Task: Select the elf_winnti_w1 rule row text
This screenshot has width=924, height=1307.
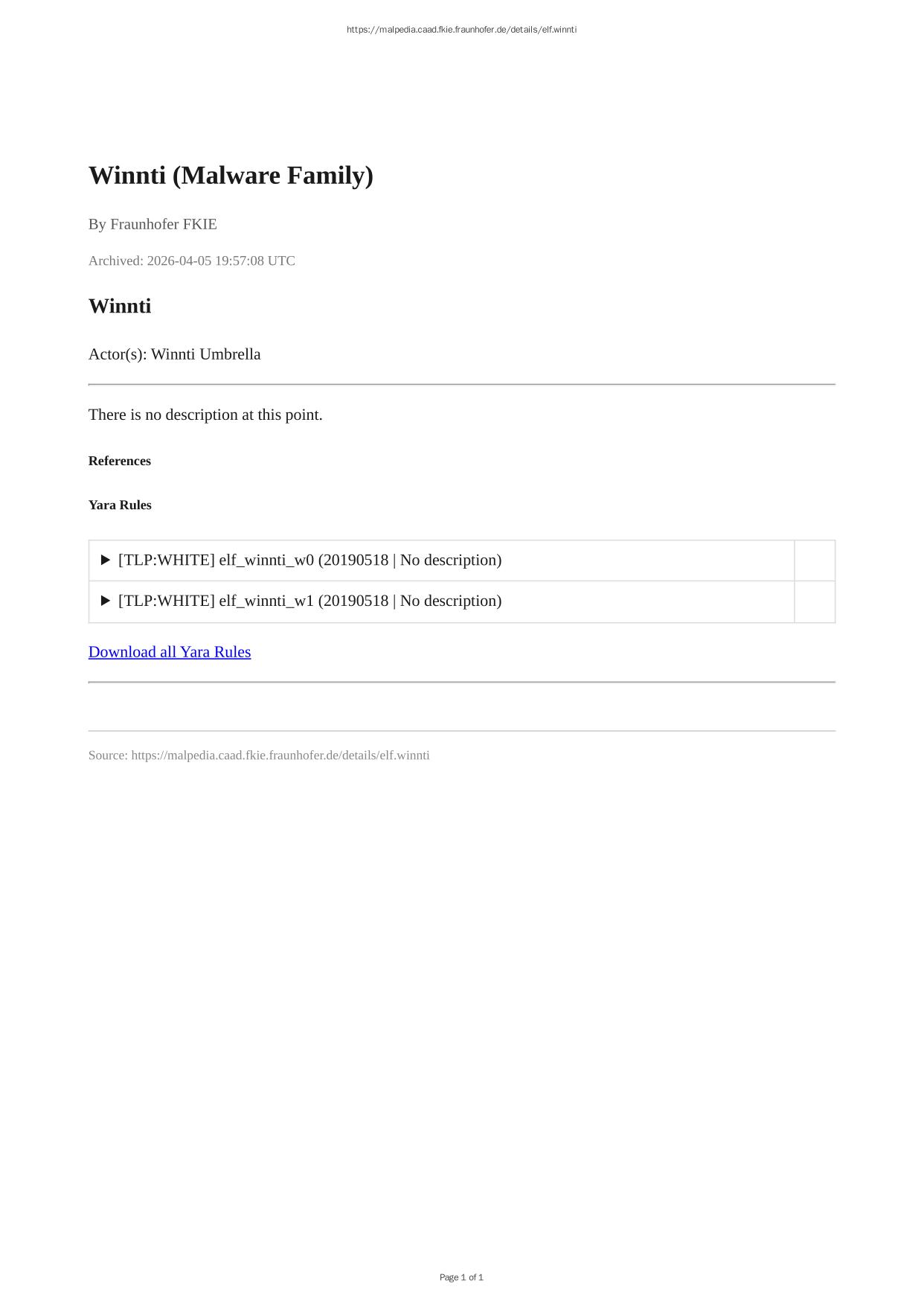Action: [x=309, y=601]
